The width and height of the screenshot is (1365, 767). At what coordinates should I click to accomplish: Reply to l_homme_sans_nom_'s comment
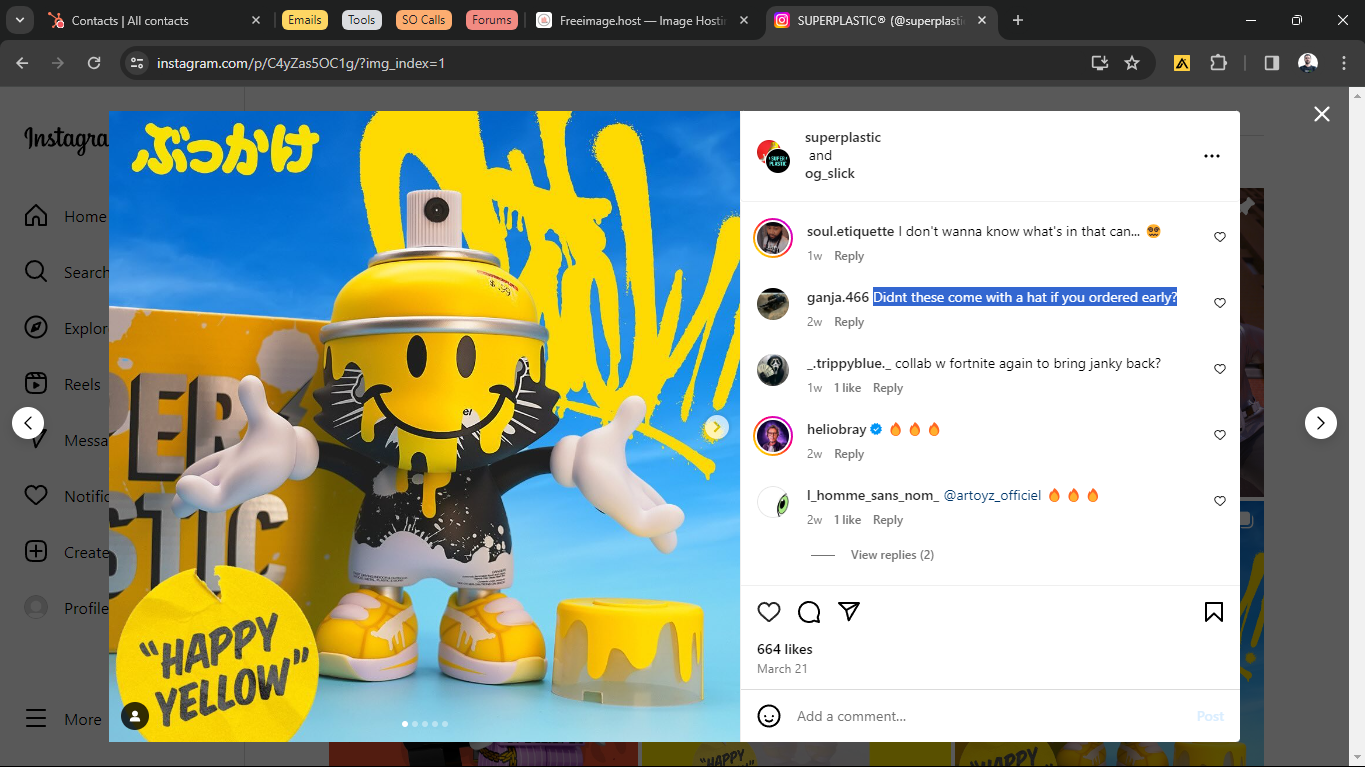tap(888, 520)
